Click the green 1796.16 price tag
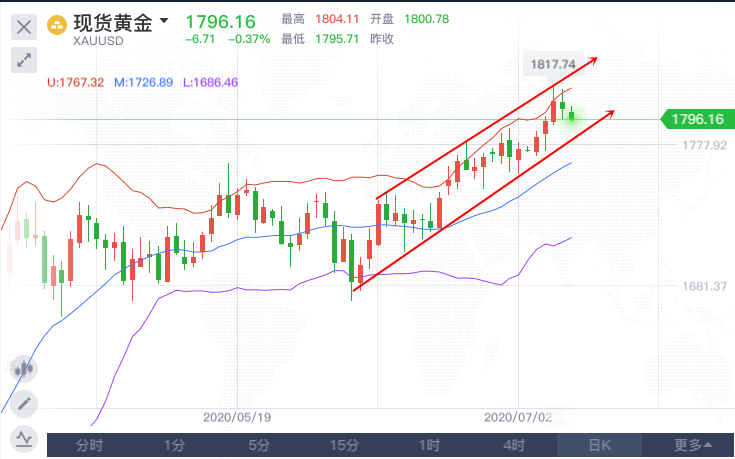The width and height of the screenshot is (735, 459). tap(696, 120)
